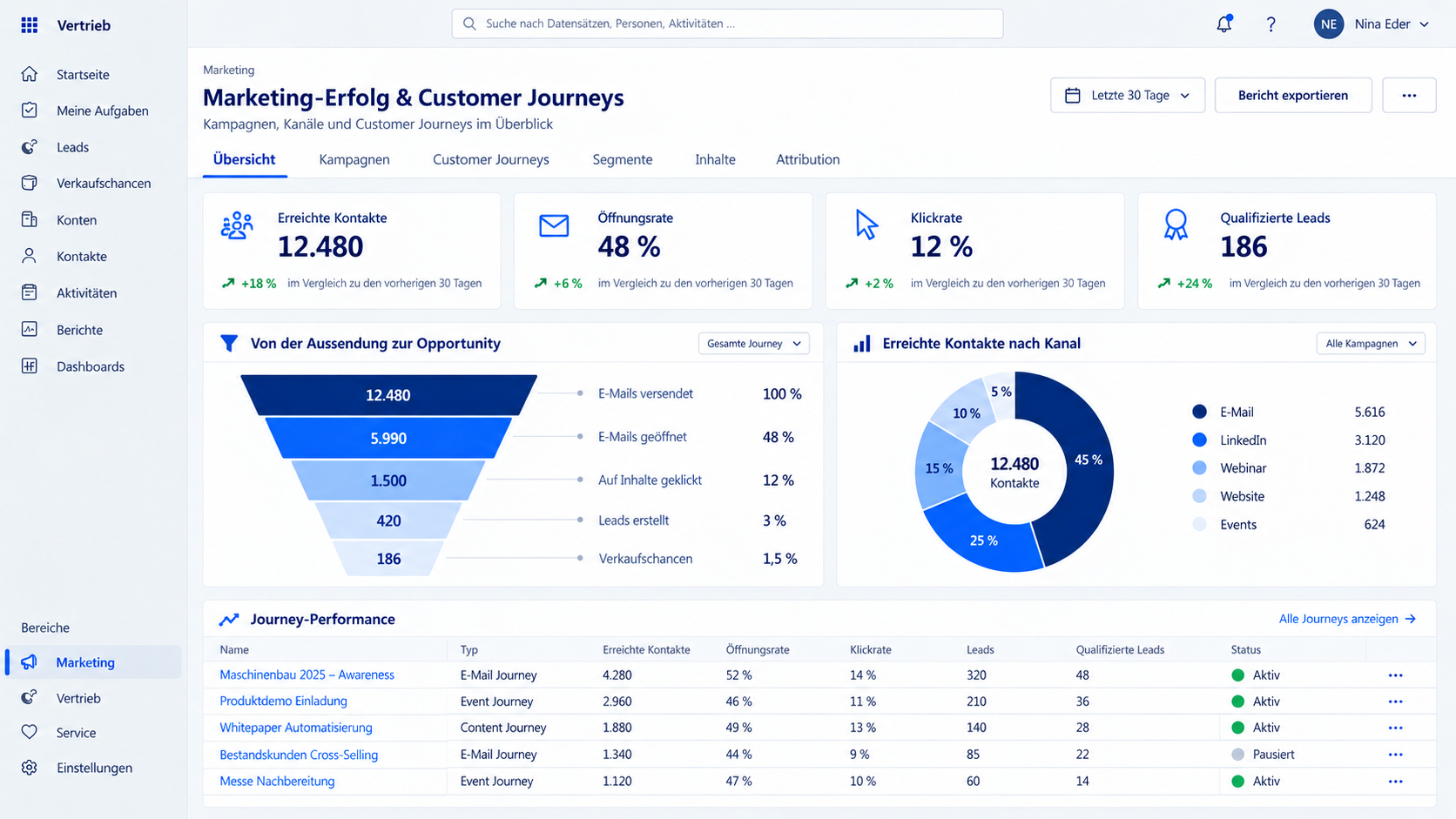The image size is (1456, 819).
Task: Switch to the Kampagnen tab
Action: [x=354, y=159]
